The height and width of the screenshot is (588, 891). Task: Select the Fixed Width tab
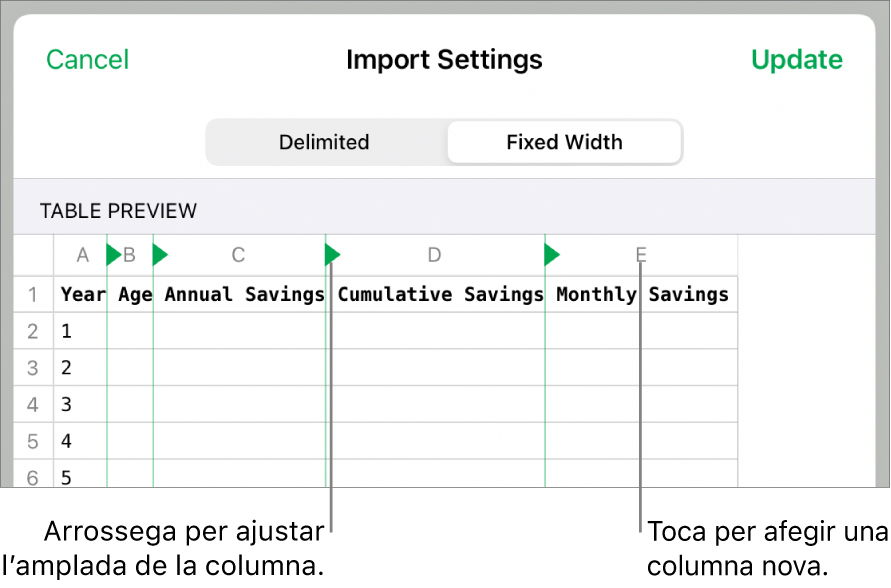564,142
